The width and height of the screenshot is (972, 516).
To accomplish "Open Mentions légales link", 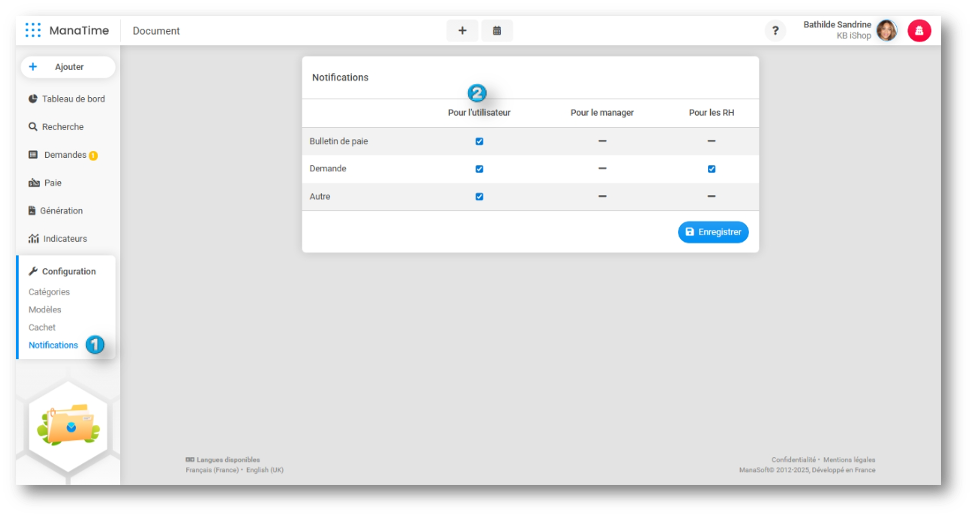I will click(849, 460).
